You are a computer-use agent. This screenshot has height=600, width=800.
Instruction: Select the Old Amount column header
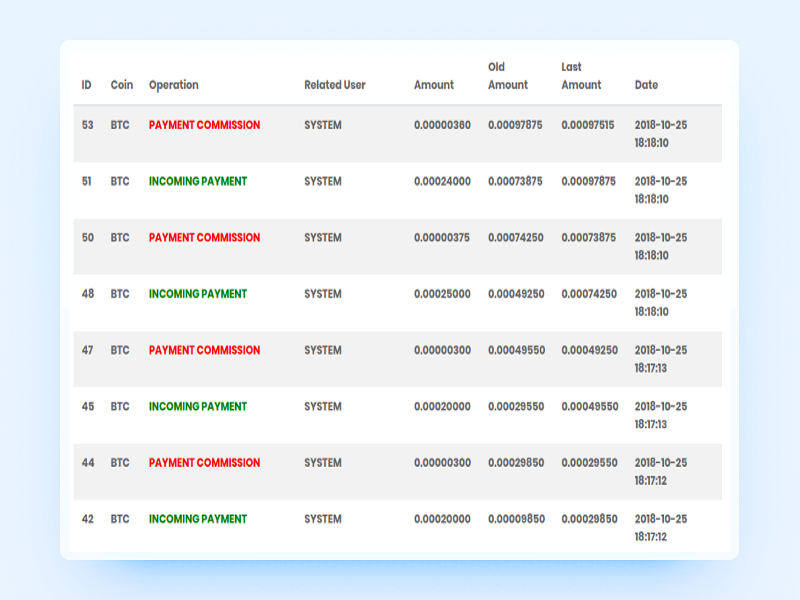click(508, 76)
